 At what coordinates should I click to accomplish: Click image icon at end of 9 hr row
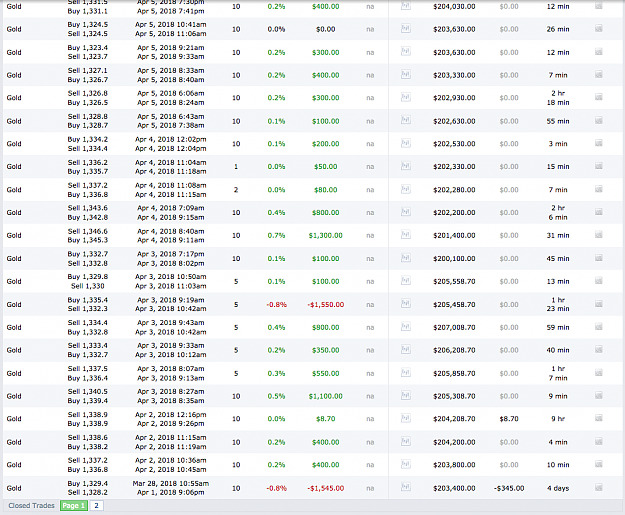point(599,418)
